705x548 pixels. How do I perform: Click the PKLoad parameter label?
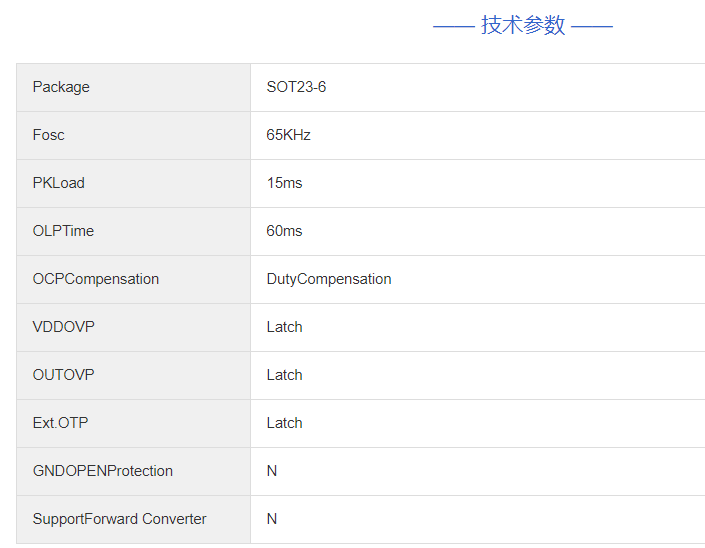click(x=58, y=183)
